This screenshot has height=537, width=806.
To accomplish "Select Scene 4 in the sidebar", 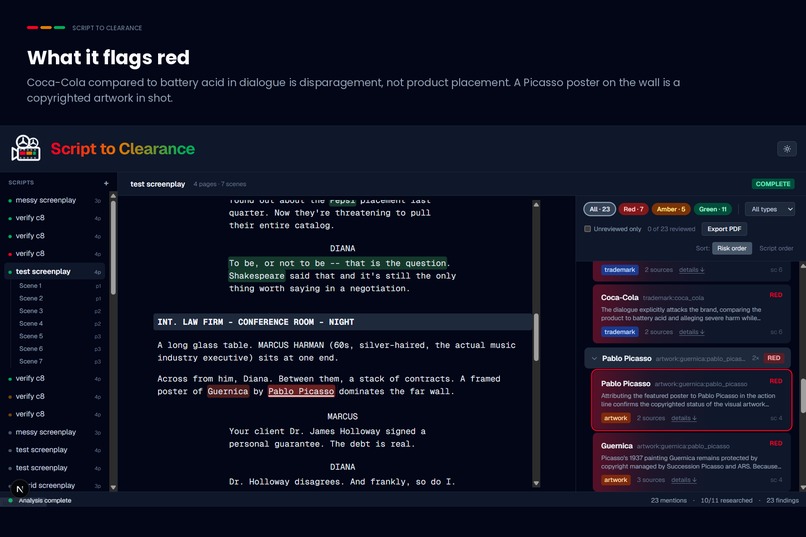I will click(x=31, y=323).
